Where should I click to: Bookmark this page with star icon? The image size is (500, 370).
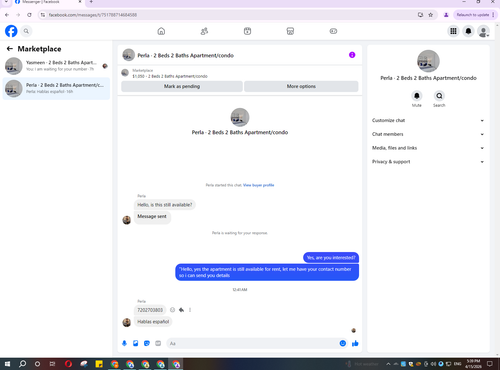[x=430, y=15]
